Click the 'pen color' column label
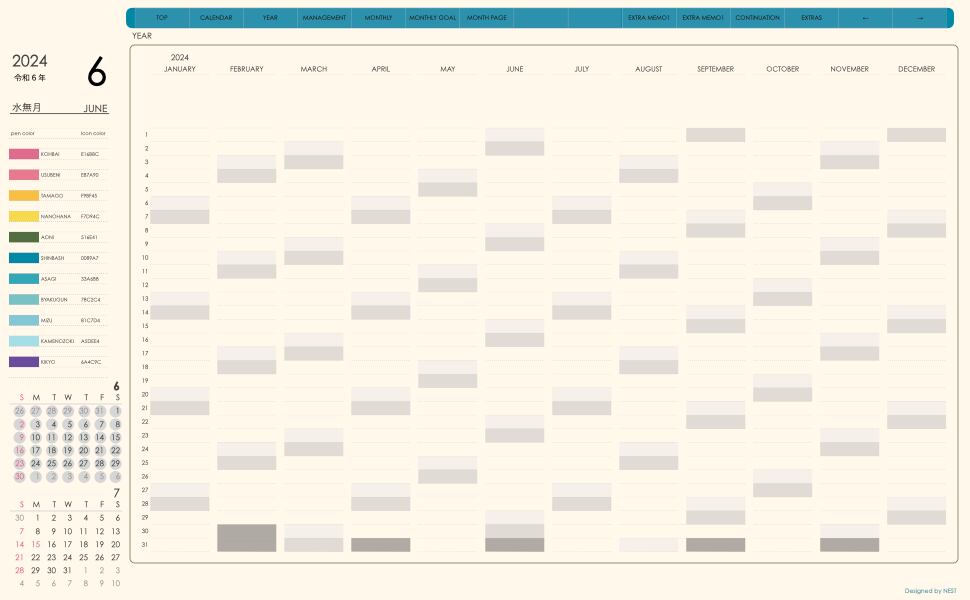Image resolution: width=970 pixels, height=600 pixels. [22, 133]
